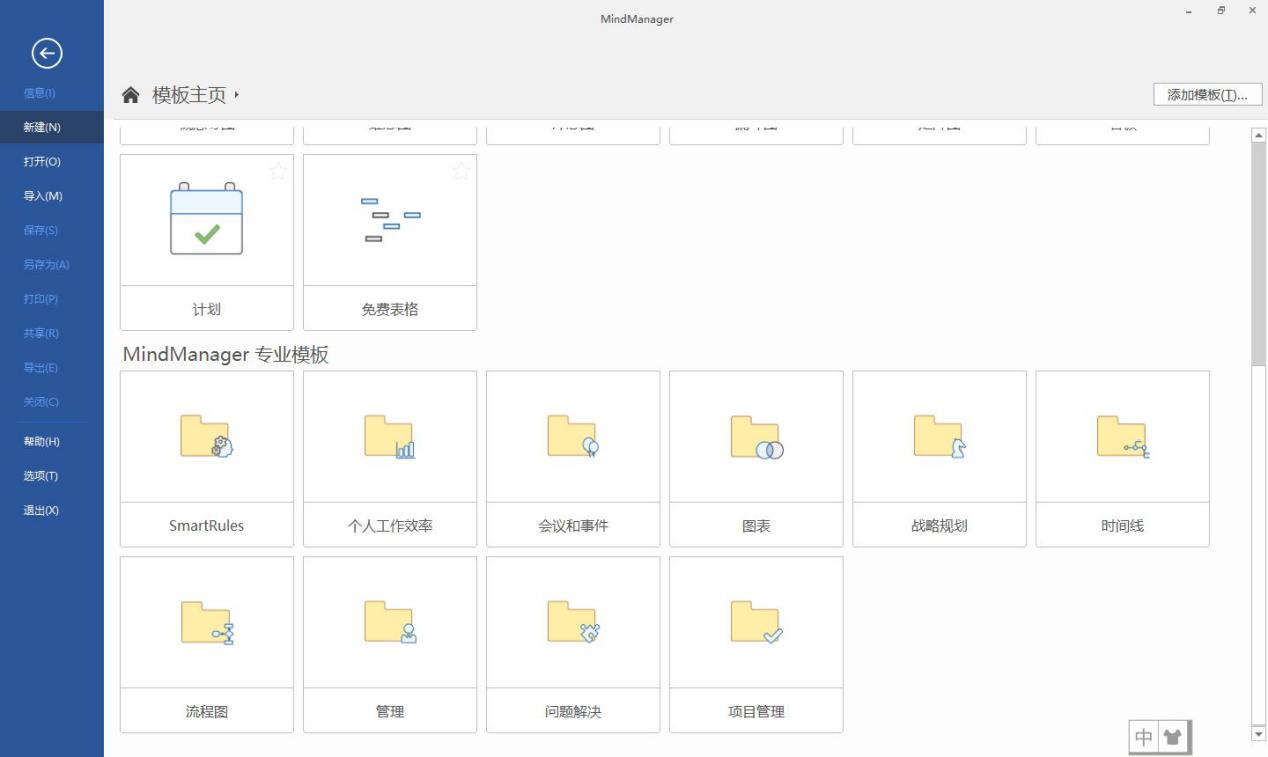Toggle the favorite star on 免费表格 template
The image size is (1268, 757).
click(461, 171)
